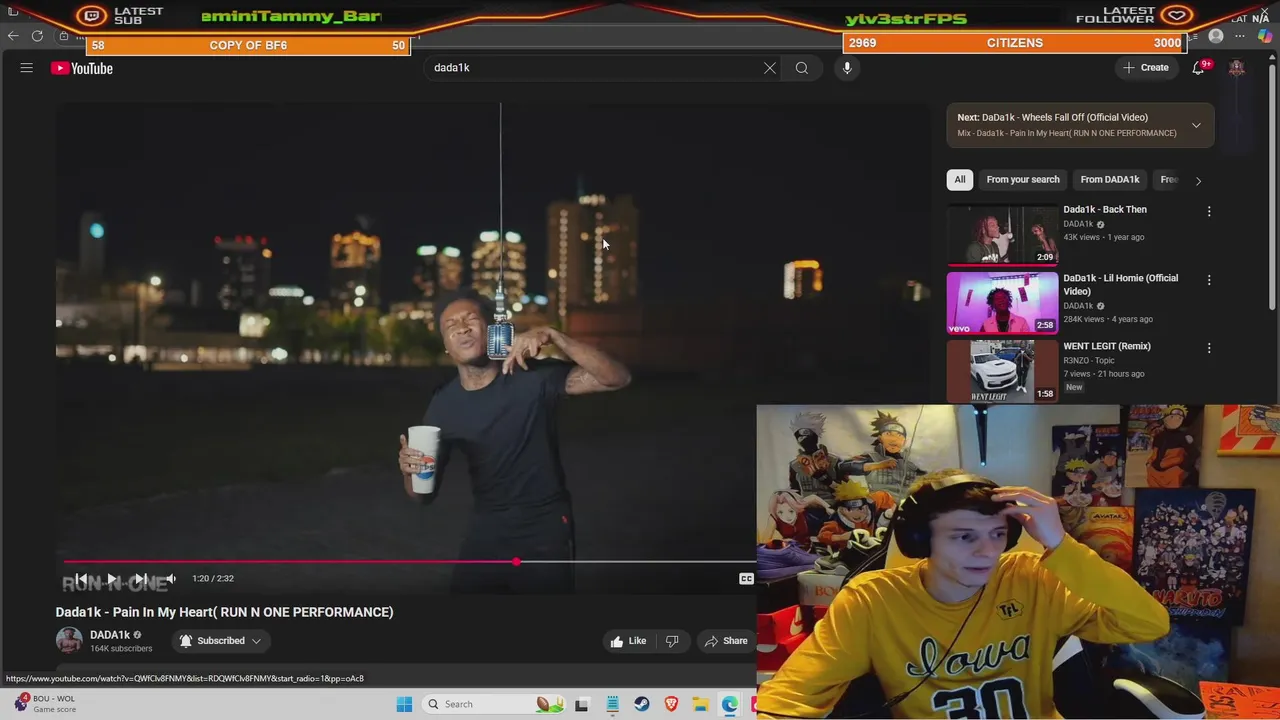Toggle closed captions on the player
This screenshot has height=720, width=1280.
tap(746, 578)
